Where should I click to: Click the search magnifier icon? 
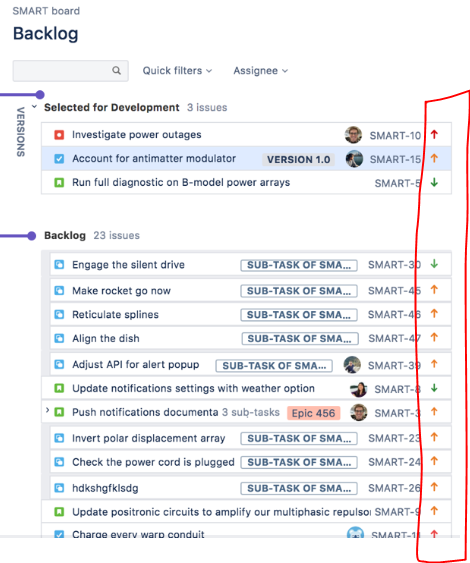pos(116,70)
